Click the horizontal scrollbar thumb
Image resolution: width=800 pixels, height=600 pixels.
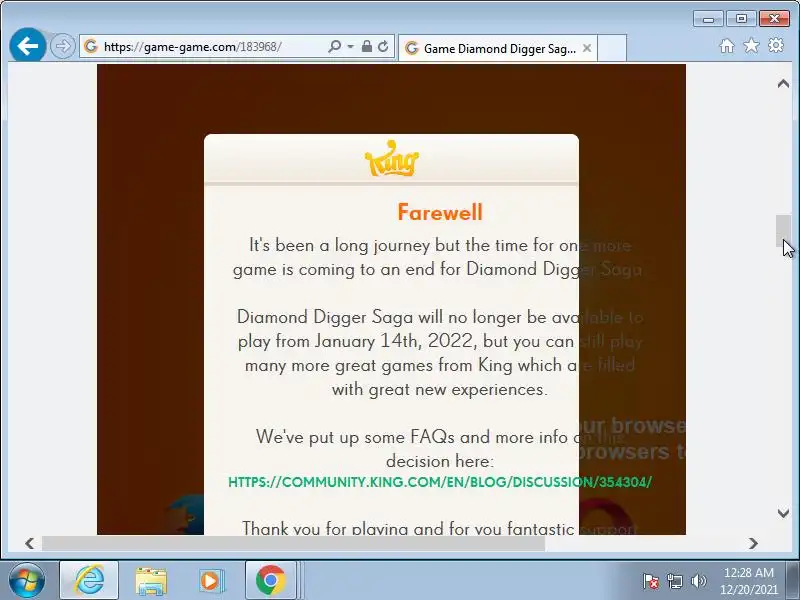(293, 543)
